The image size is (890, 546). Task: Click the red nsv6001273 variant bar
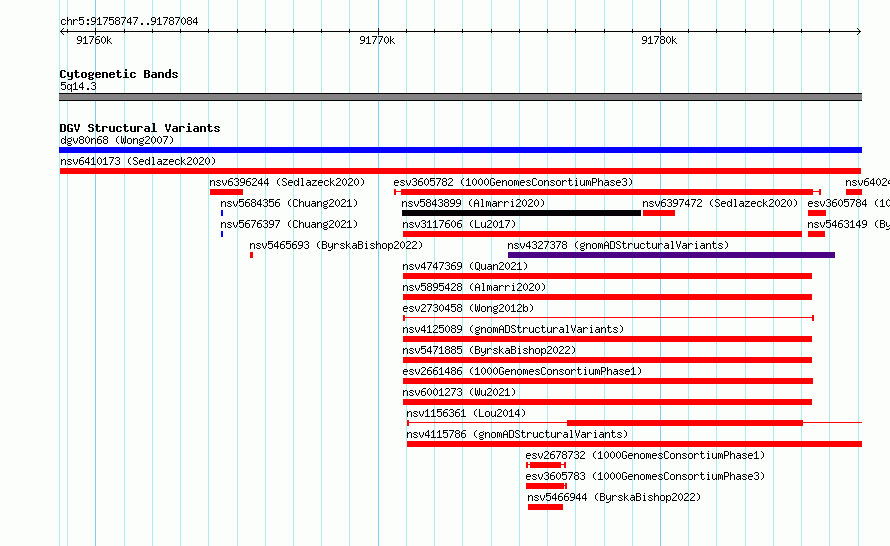tap(607, 402)
